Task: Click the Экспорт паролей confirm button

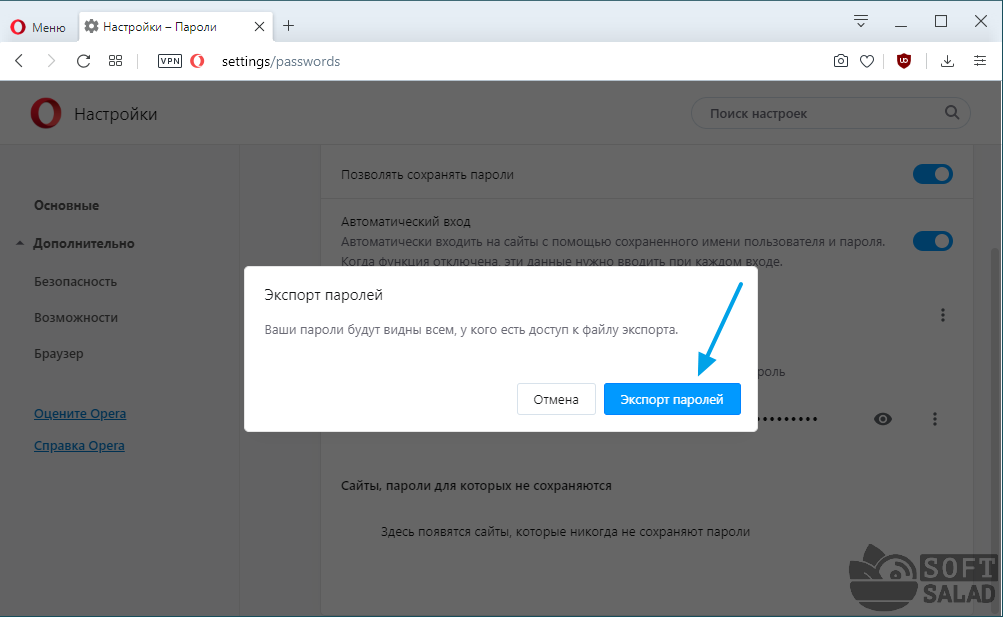Action: [x=672, y=399]
